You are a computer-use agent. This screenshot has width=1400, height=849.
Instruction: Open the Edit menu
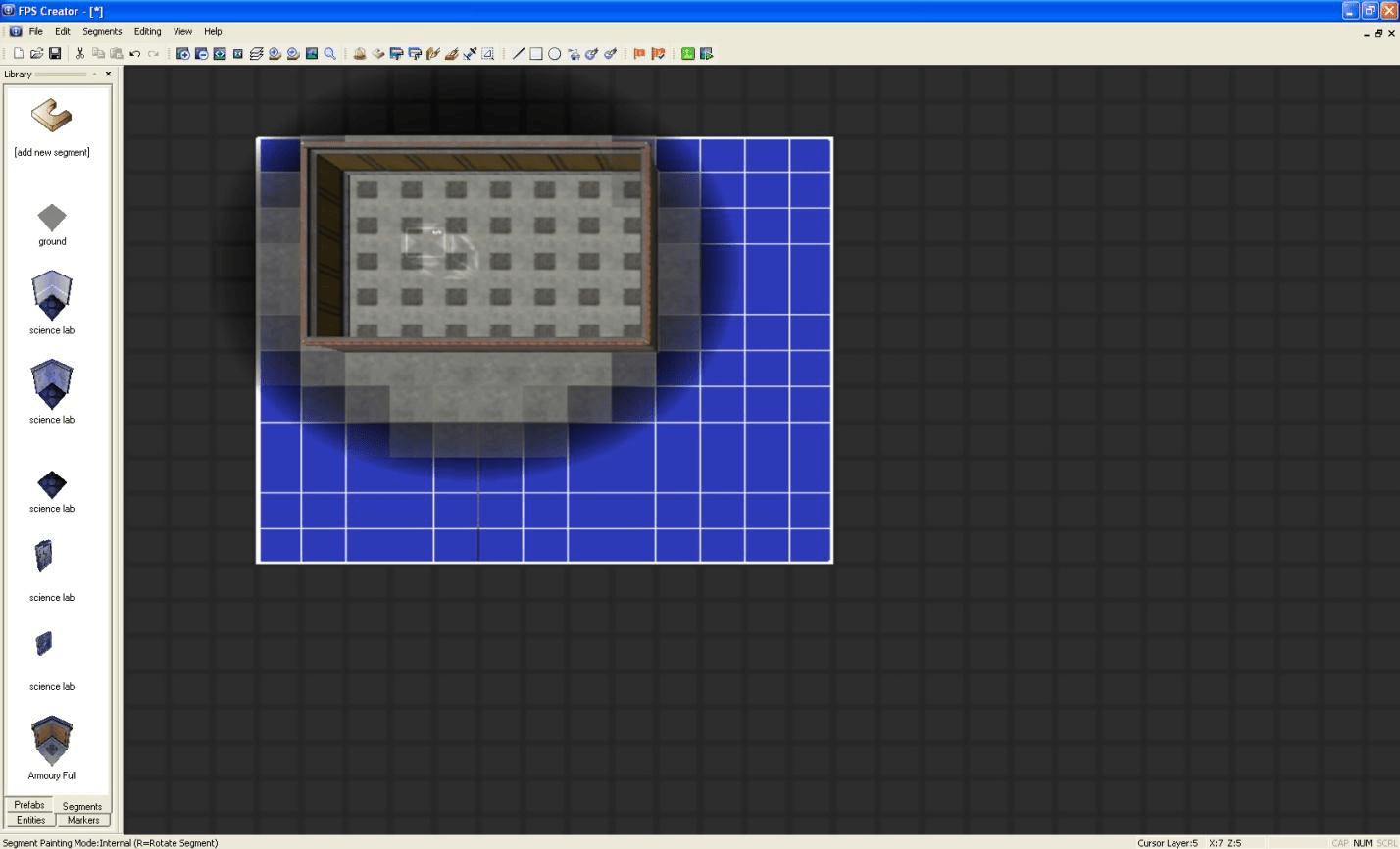pos(63,31)
